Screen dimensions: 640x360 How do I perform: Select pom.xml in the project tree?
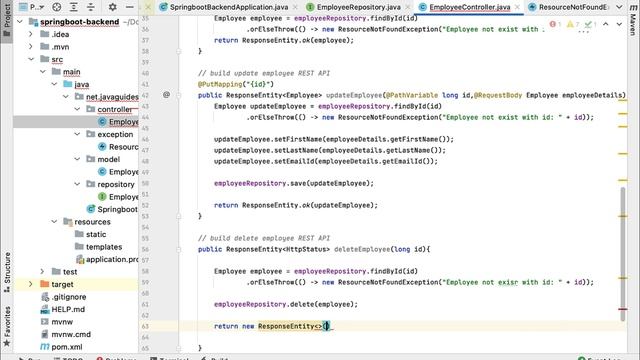[x=67, y=347]
